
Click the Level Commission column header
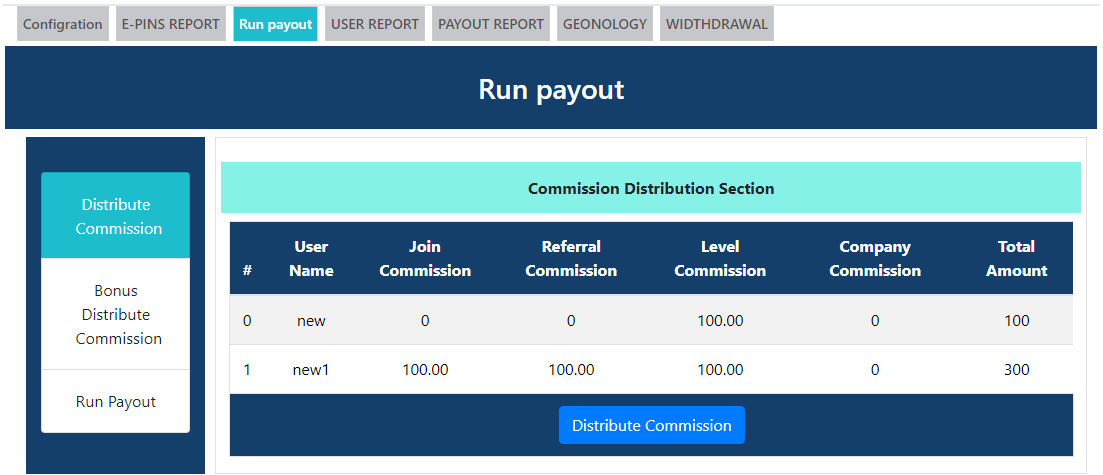point(720,258)
